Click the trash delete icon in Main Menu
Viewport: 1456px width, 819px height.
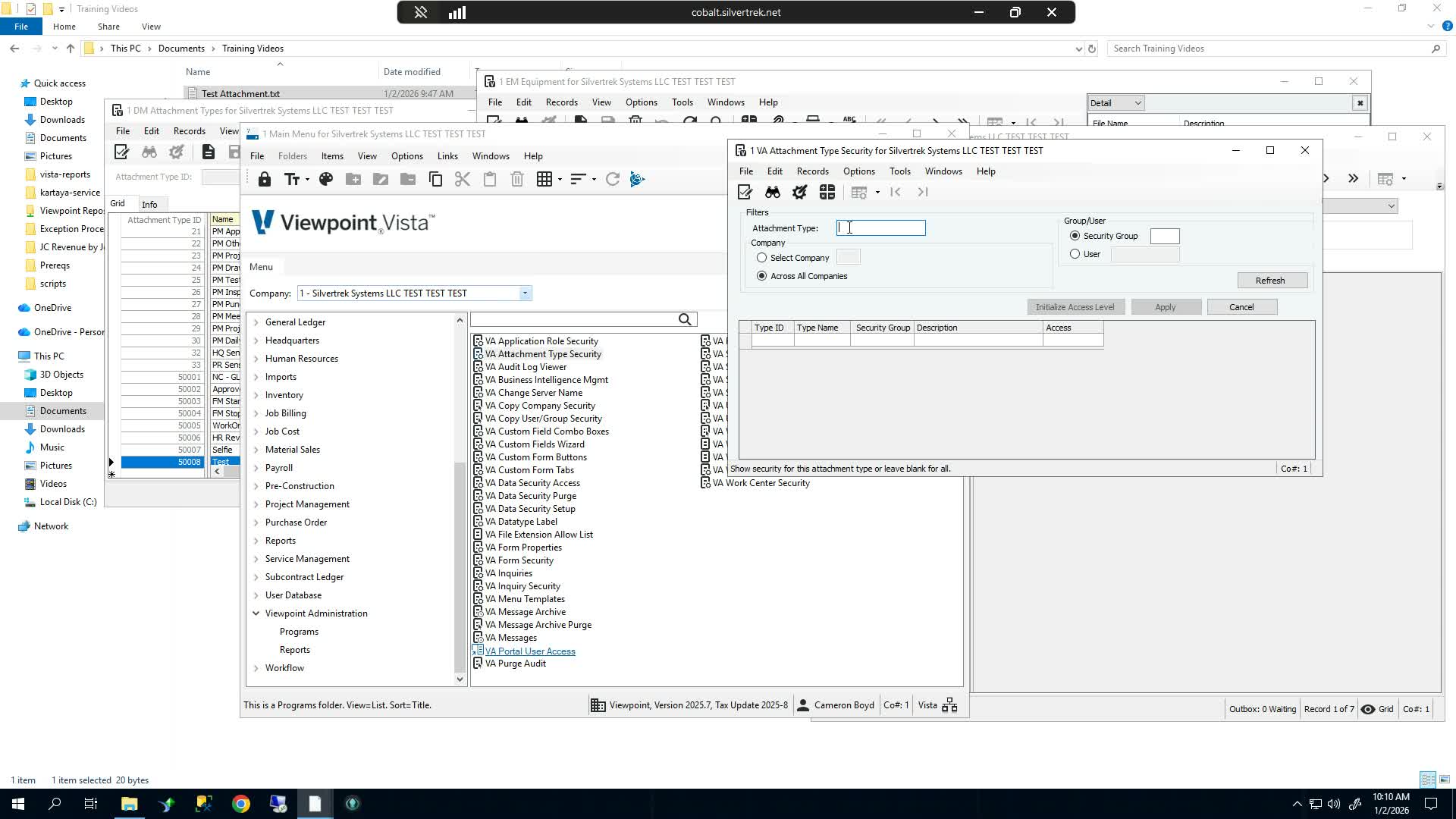point(517,179)
